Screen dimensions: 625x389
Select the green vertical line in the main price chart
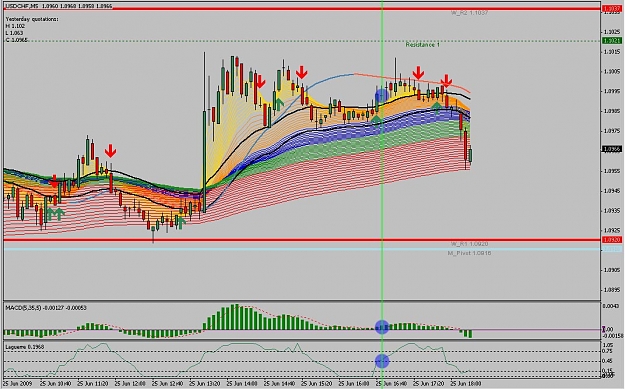[x=382, y=151]
